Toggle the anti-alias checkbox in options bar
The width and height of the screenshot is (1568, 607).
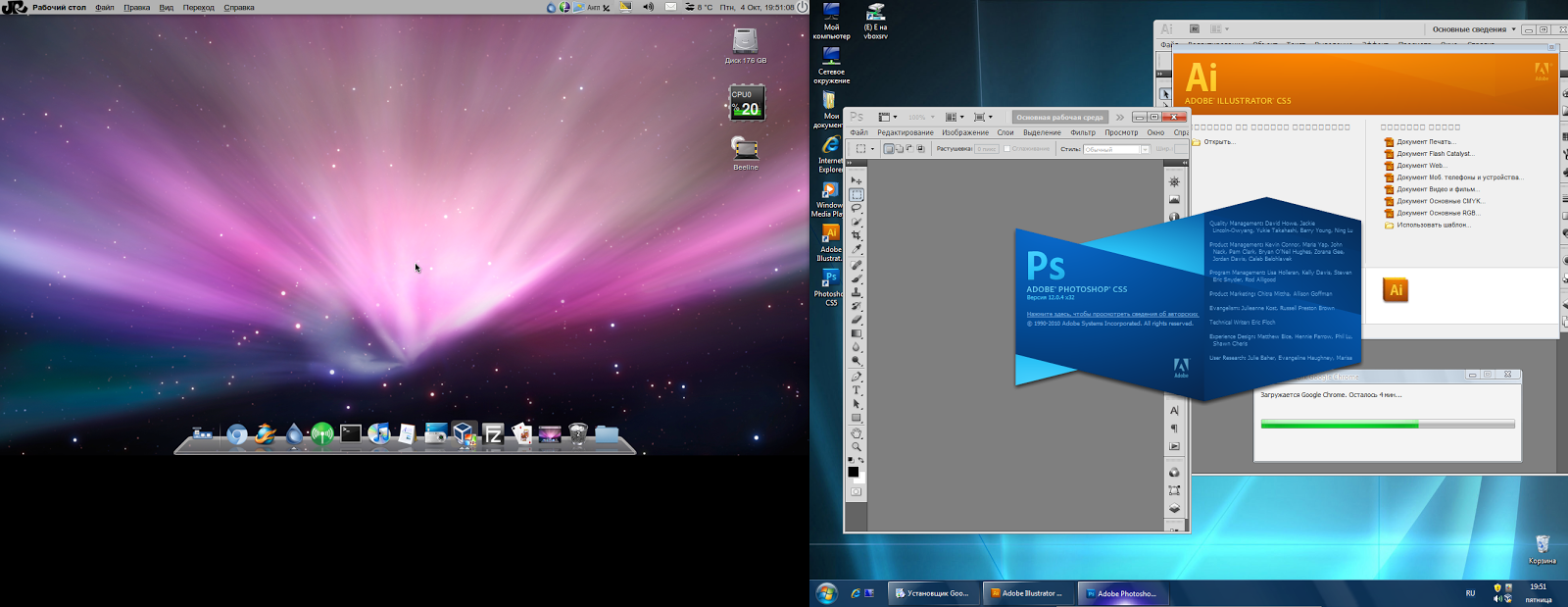point(1006,149)
